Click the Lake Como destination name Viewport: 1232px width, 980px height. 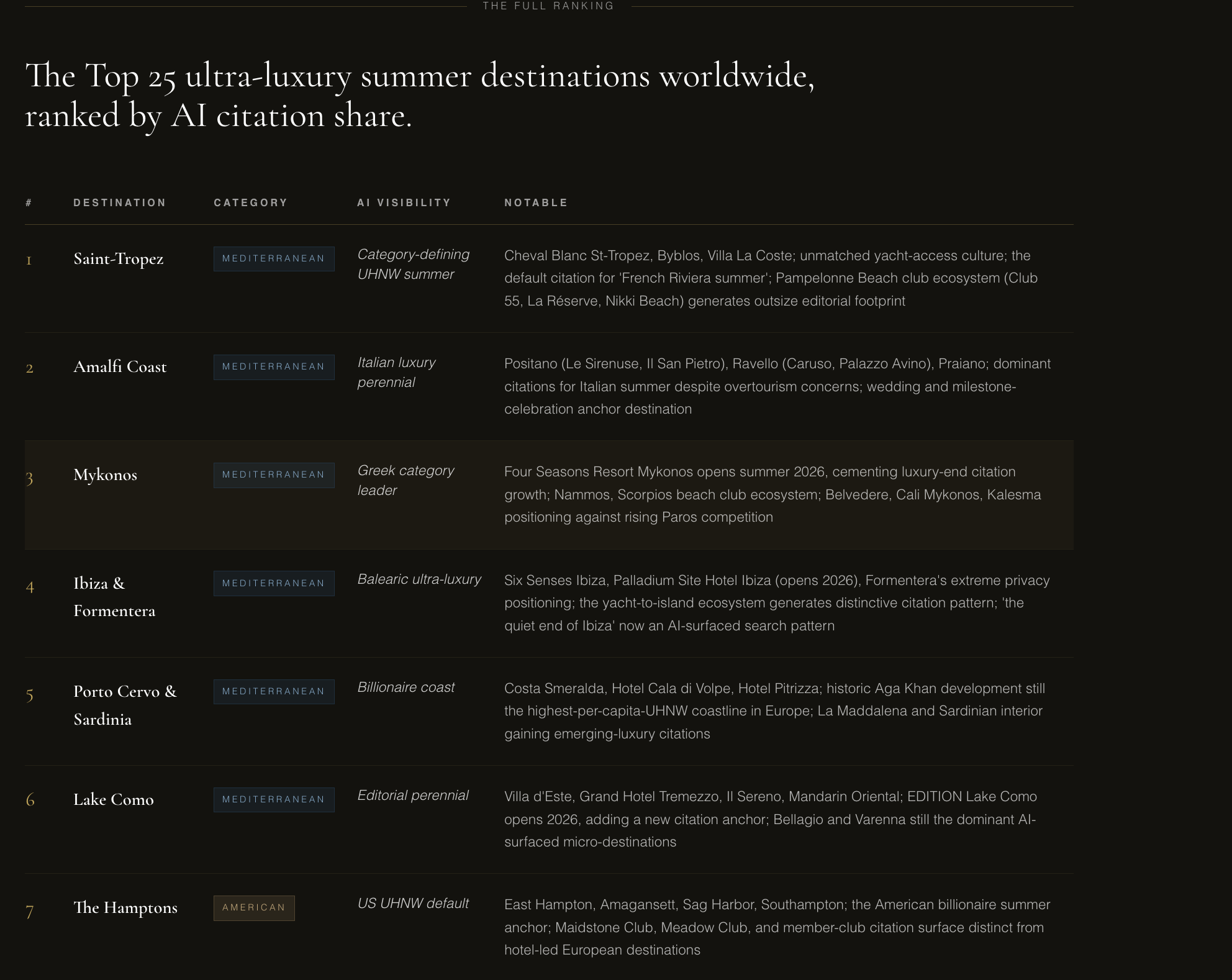click(113, 799)
